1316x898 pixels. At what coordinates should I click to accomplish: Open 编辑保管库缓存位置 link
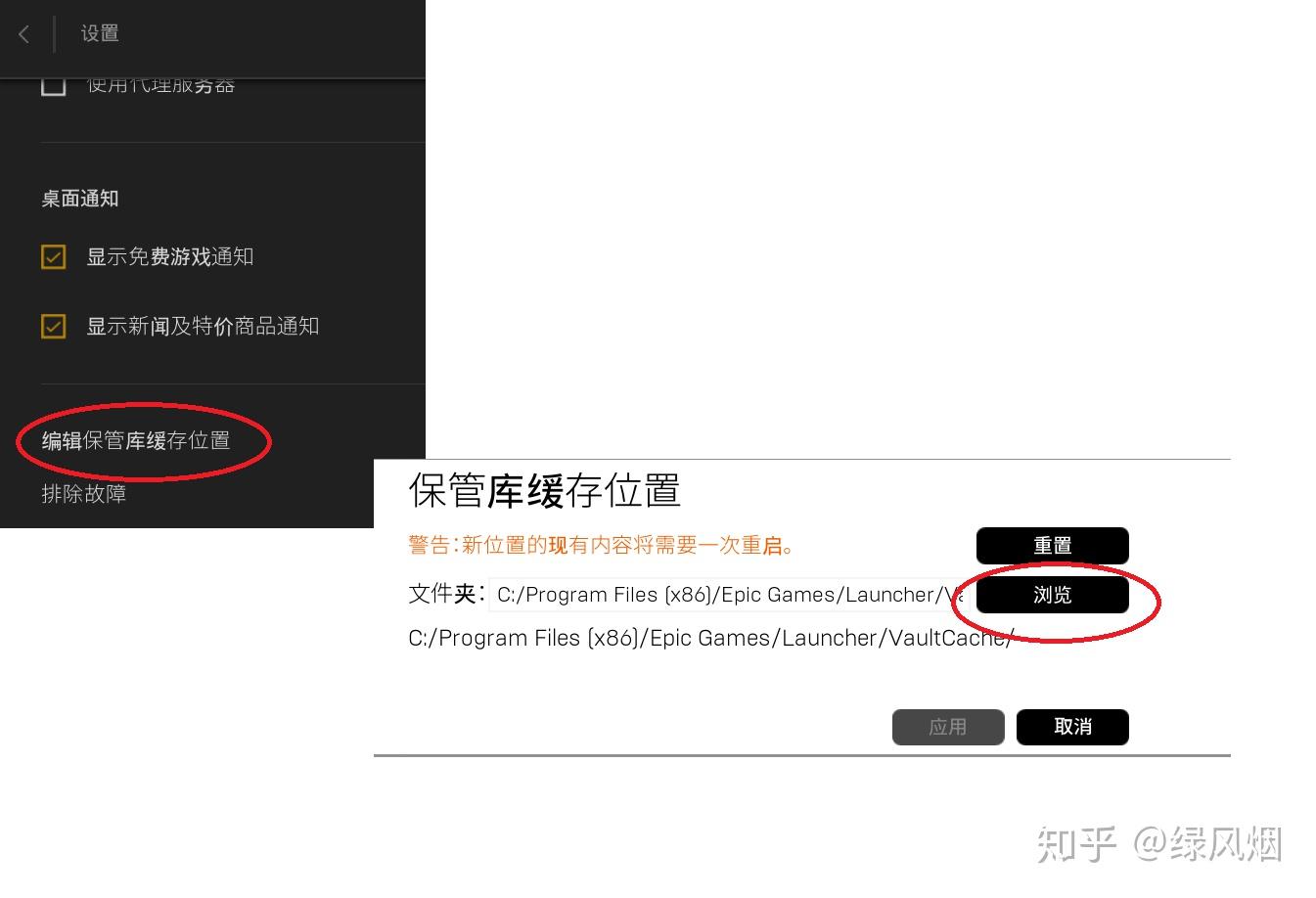pos(136,441)
